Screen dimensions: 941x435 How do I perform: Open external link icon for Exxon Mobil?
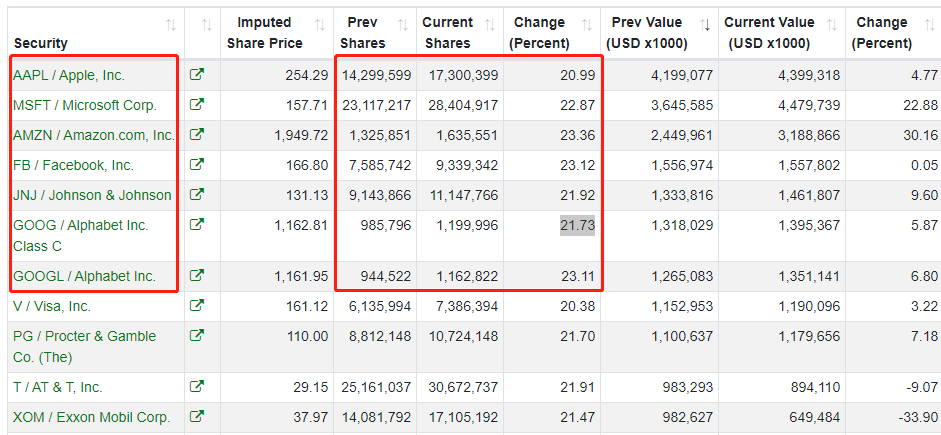[197, 417]
